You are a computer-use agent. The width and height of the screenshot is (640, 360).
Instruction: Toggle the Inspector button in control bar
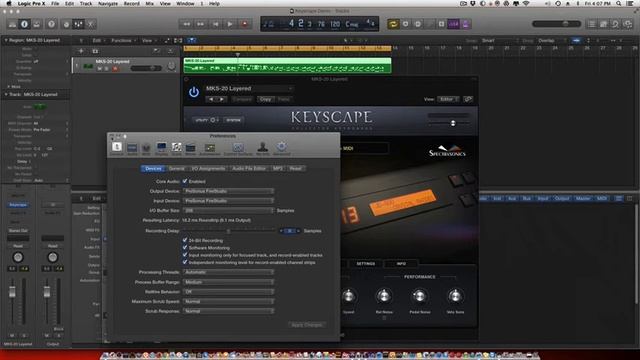pyautogui.click(x=24, y=24)
